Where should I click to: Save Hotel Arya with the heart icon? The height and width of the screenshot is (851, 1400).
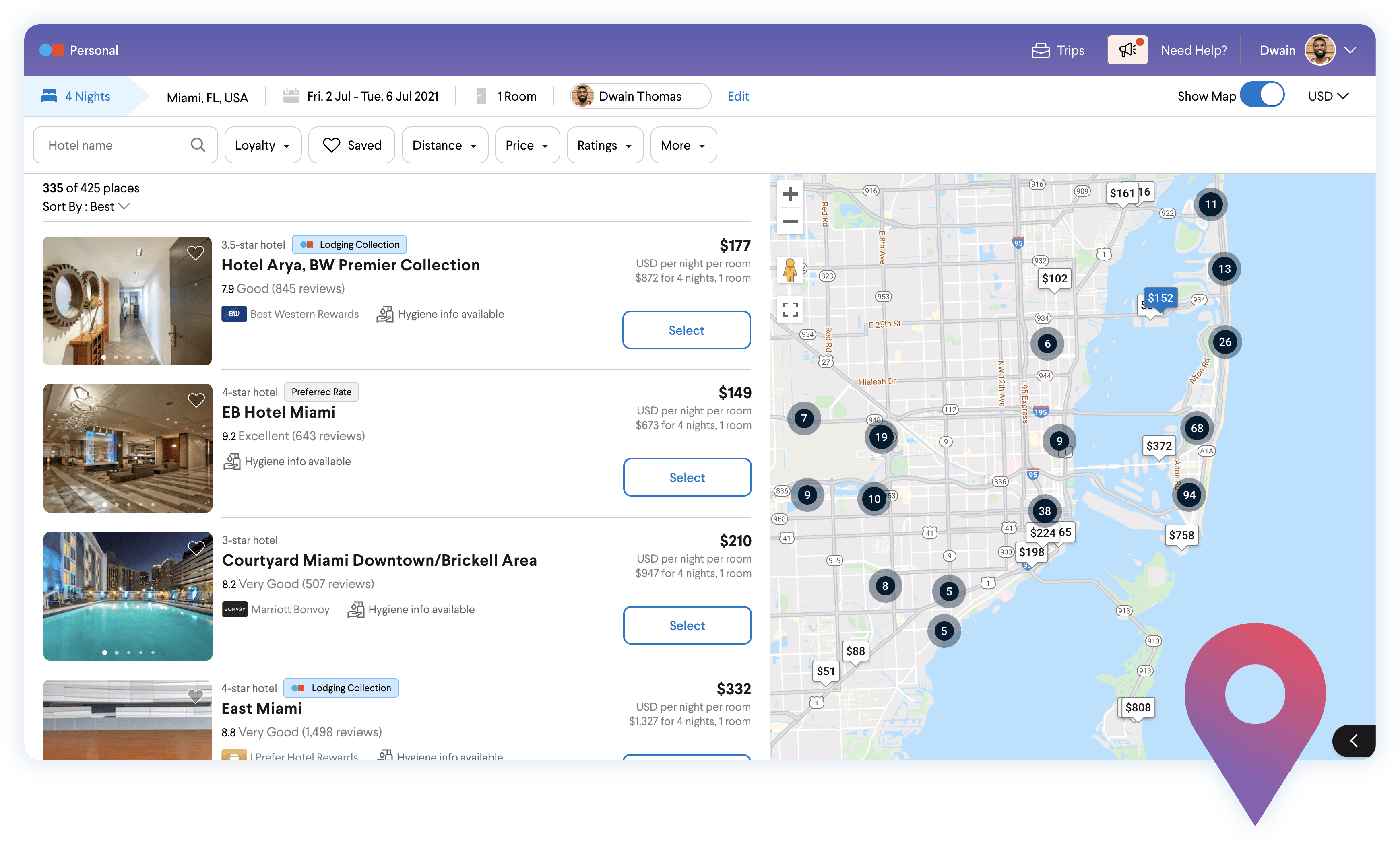pos(196,252)
